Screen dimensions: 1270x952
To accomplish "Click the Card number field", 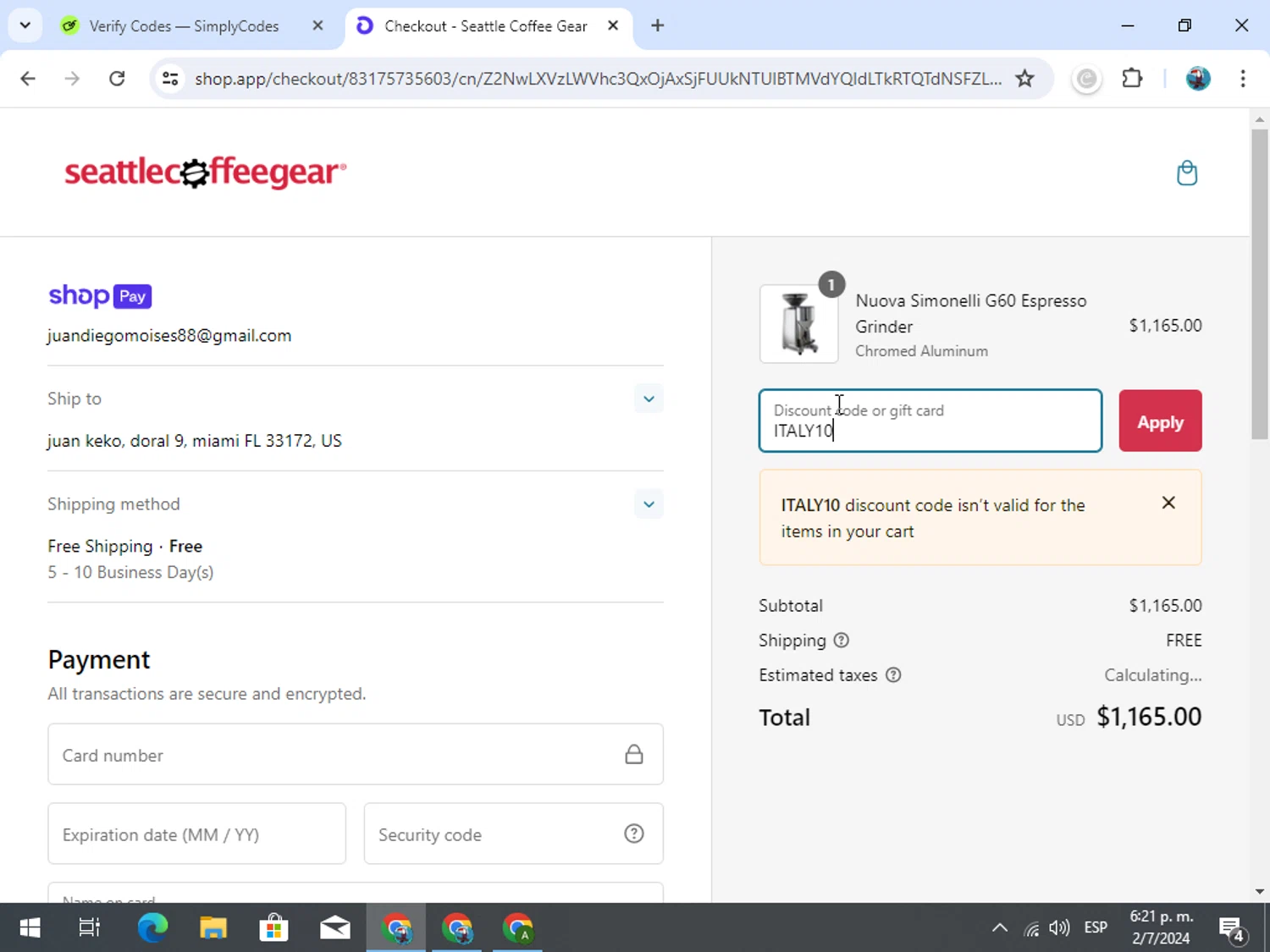I will click(x=356, y=754).
